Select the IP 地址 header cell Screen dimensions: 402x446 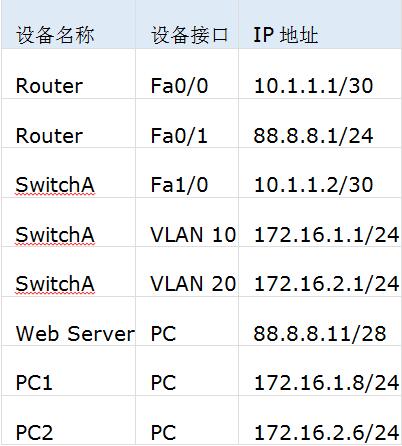[320, 25]
